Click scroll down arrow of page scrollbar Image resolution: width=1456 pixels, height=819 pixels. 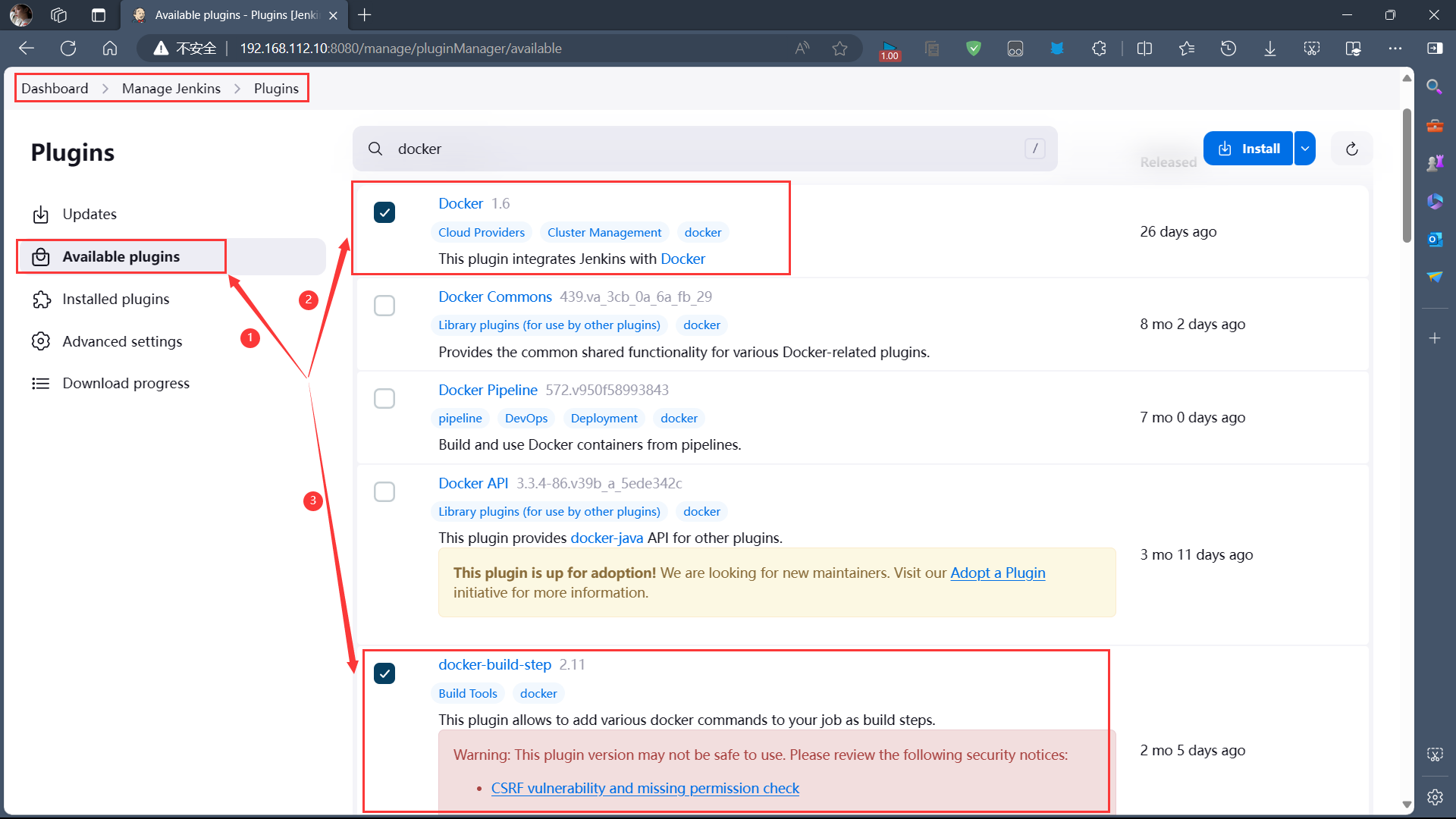(x=1407, y=805)
